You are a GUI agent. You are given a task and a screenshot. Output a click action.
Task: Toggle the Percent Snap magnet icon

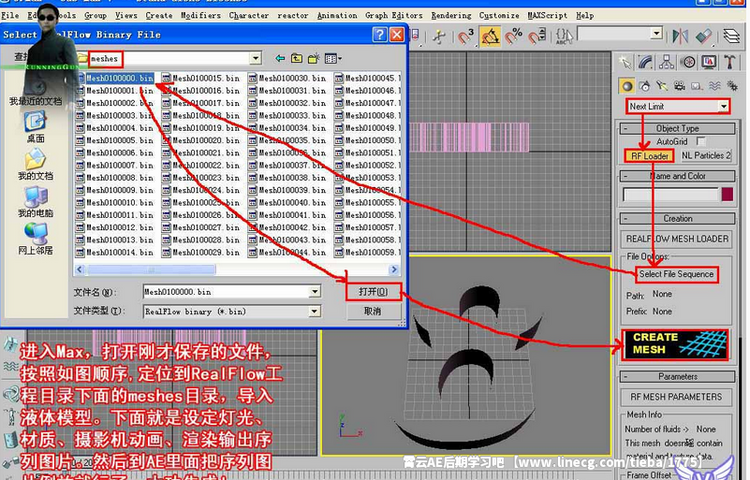click(x=514, y=36)
